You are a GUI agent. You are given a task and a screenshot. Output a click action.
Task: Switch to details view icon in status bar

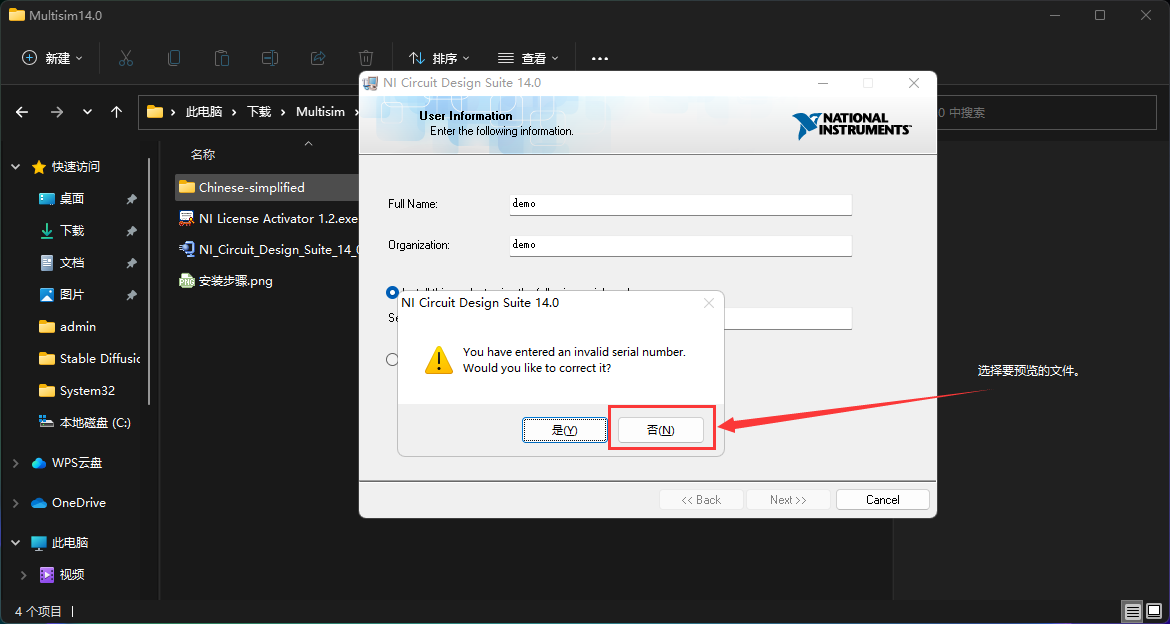pyautogui.click(x=1133, y=612)
